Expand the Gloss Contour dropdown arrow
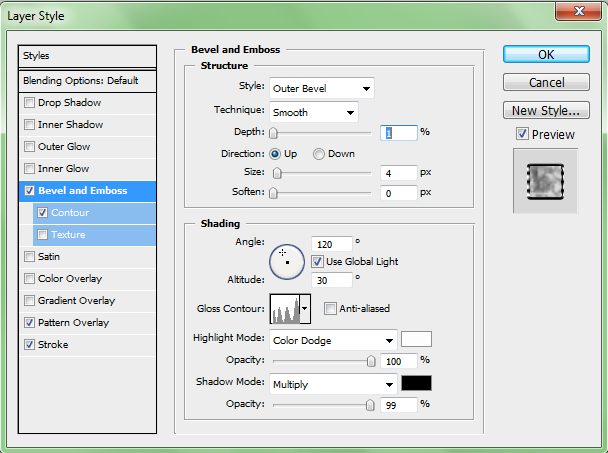 pos(305,309)
